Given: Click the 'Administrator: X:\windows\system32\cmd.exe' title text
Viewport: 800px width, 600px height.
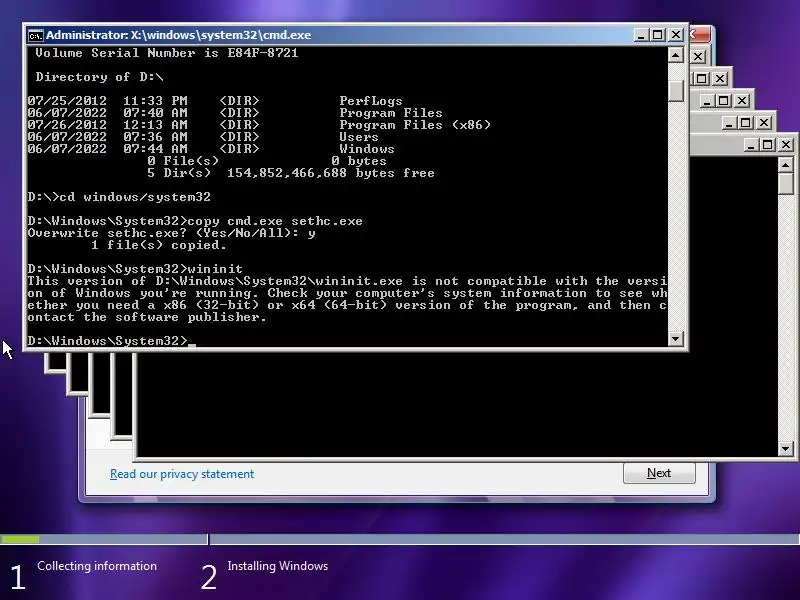Looking at the screenshot, I should click(x=179, y=35).
